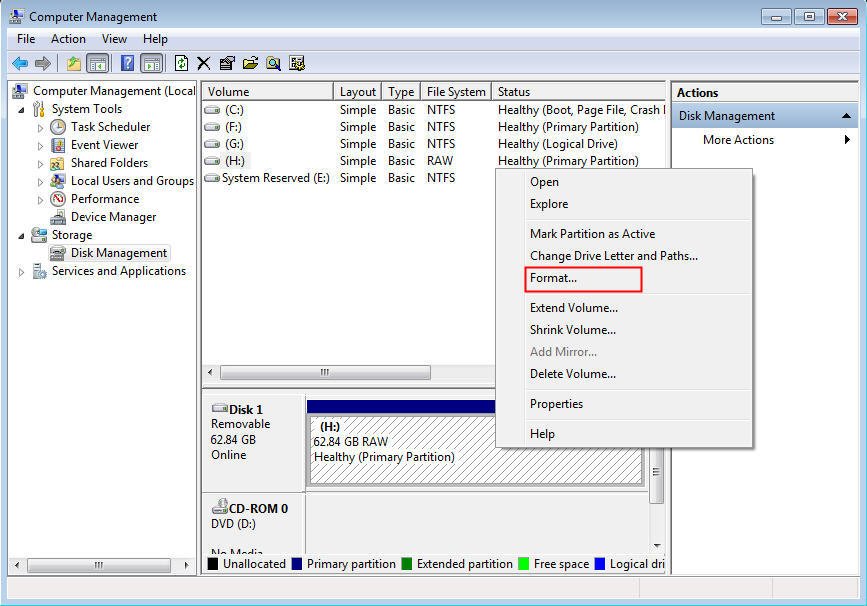Select the (G:) volume row

[x=434, y=144]
